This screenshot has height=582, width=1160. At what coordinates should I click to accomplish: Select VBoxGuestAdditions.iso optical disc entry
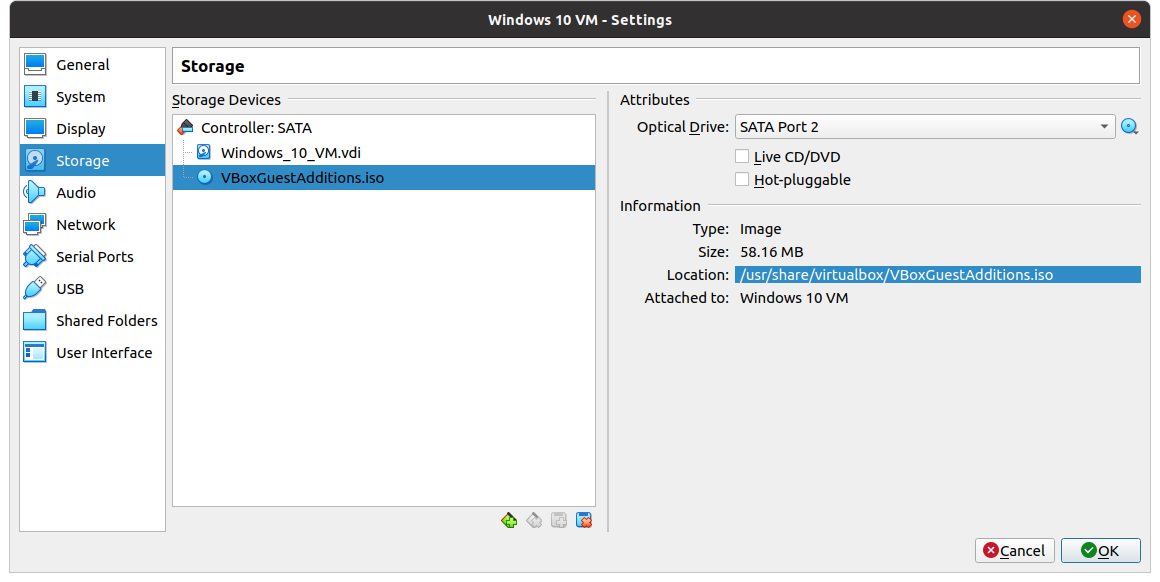[x=384, y=177]
